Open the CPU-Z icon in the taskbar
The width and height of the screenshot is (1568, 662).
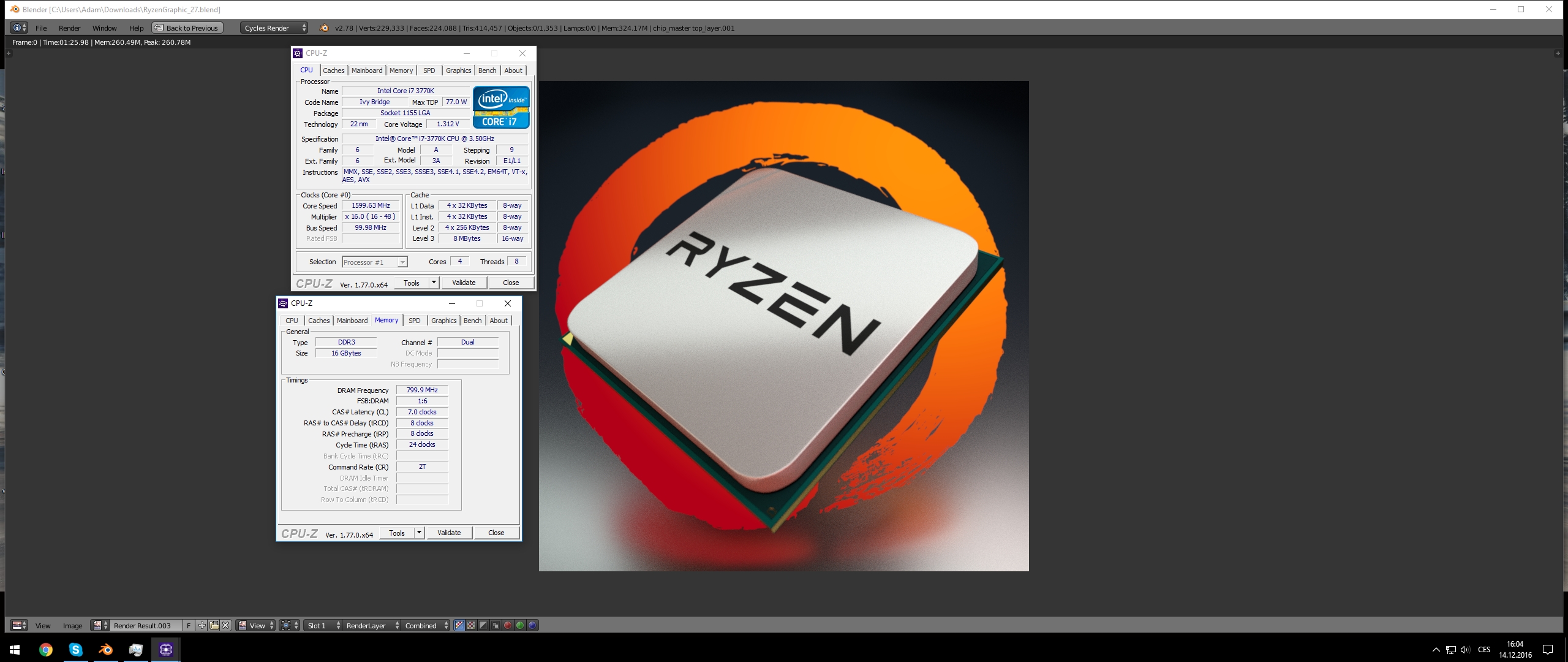(165, 650)
